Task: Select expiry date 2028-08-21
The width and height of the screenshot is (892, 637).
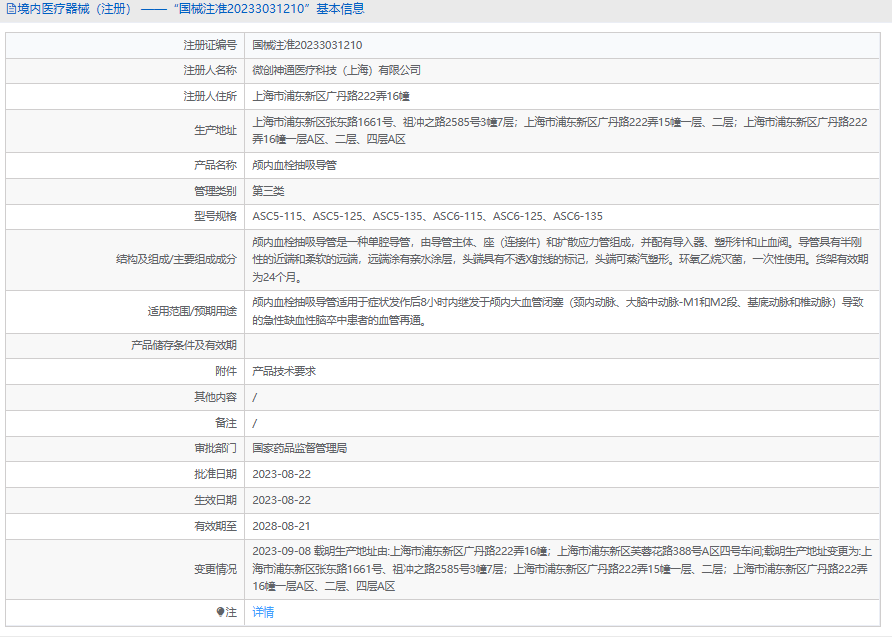Action: point(282,526)
